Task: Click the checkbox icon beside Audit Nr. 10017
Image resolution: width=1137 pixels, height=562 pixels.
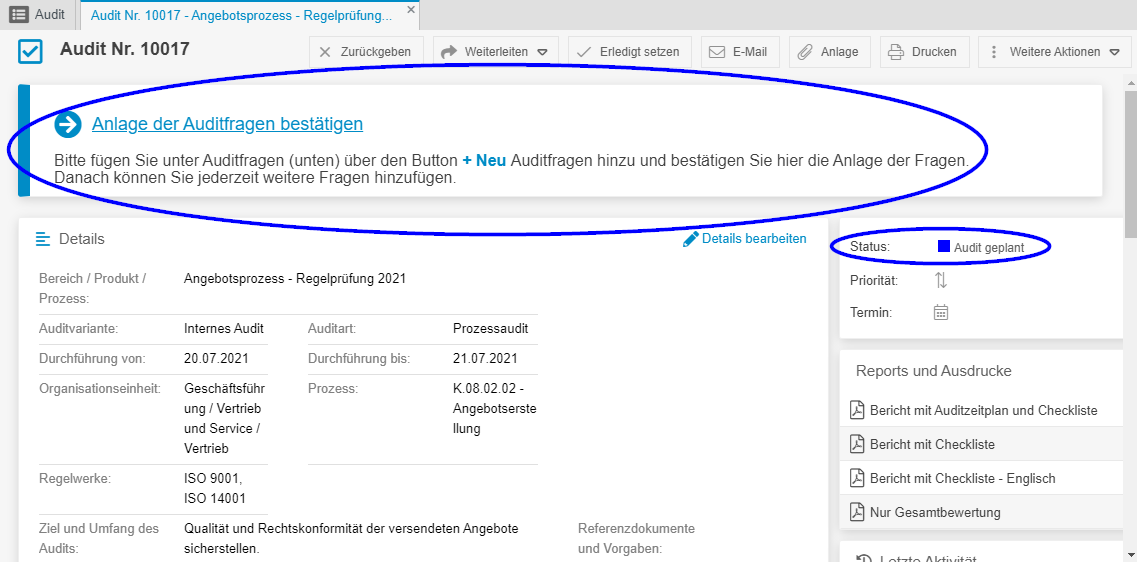Action: [x=30, y=51]
